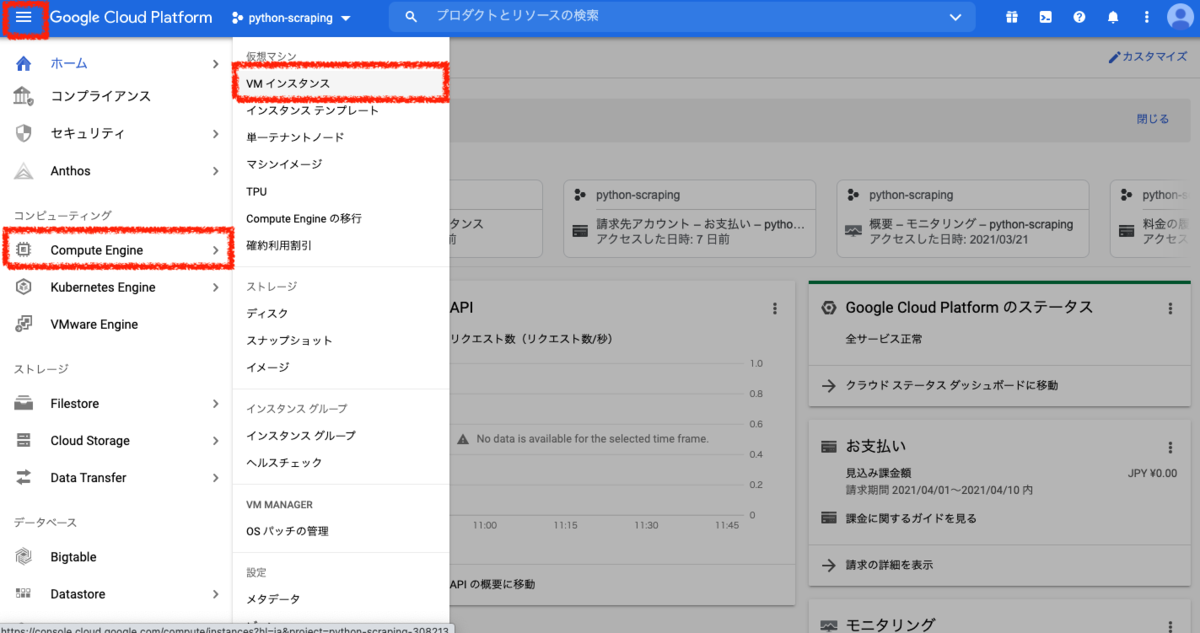This screenshot has width=1200, height=633.
Task: Click the Kubernetes Engine icon
Action: [x=24, y=287]
